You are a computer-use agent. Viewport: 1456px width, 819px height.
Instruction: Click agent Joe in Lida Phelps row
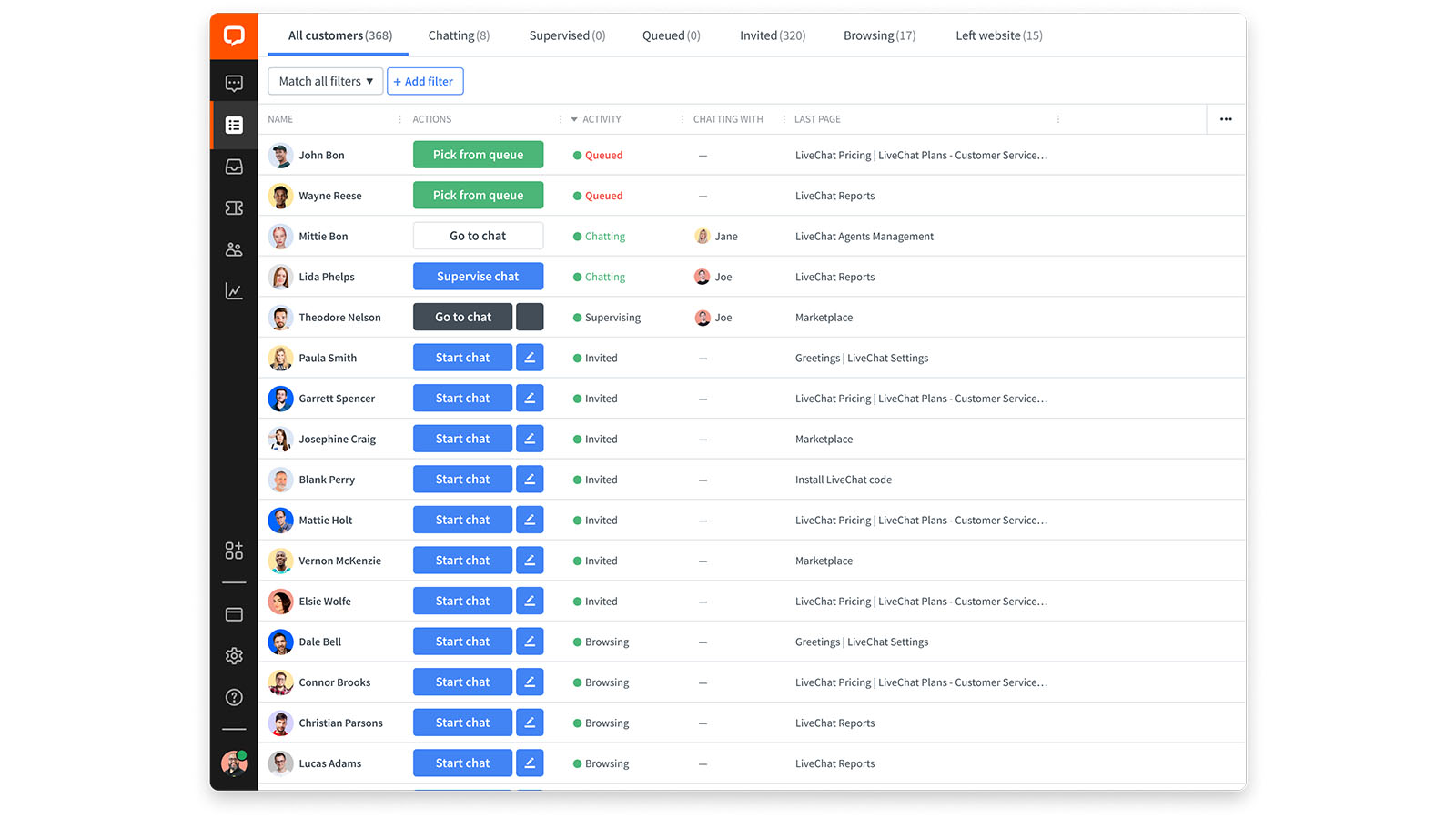[x=713, y=277]
